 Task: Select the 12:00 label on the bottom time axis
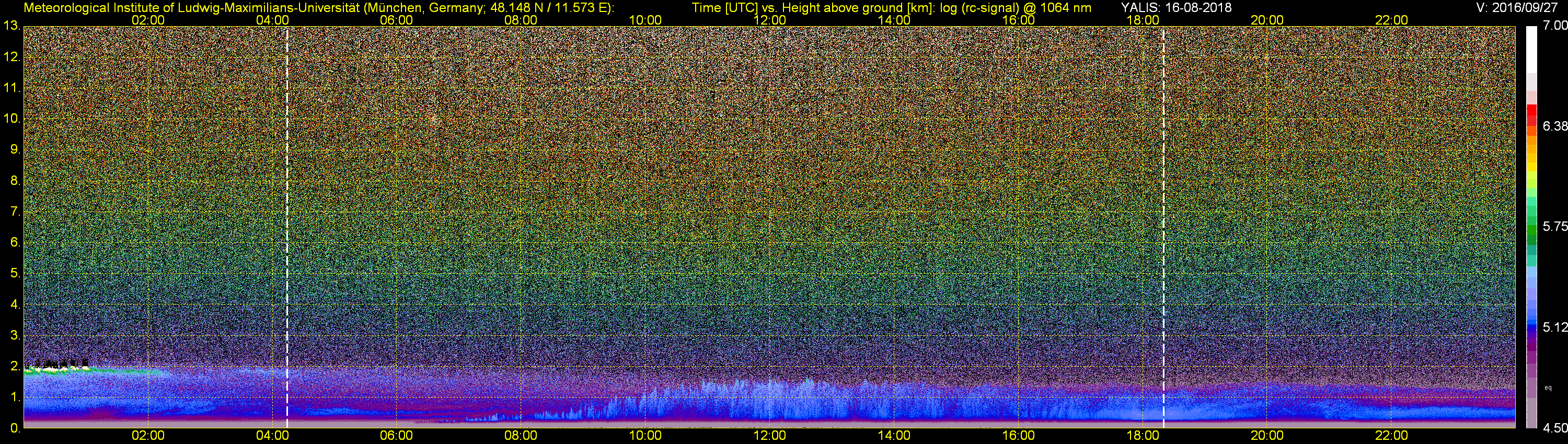pyautogui.click(x=769, y=436)
